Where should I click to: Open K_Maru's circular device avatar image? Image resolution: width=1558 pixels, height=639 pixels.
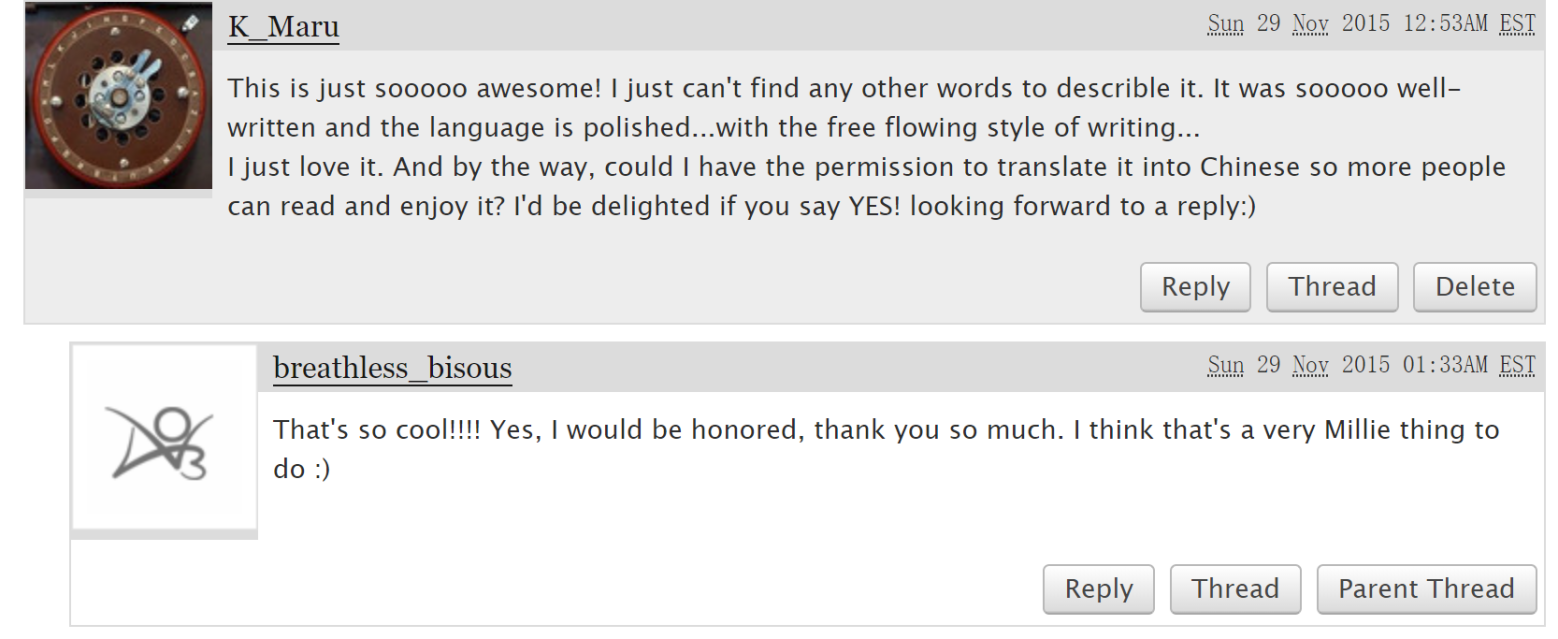(x=119, y=95)
